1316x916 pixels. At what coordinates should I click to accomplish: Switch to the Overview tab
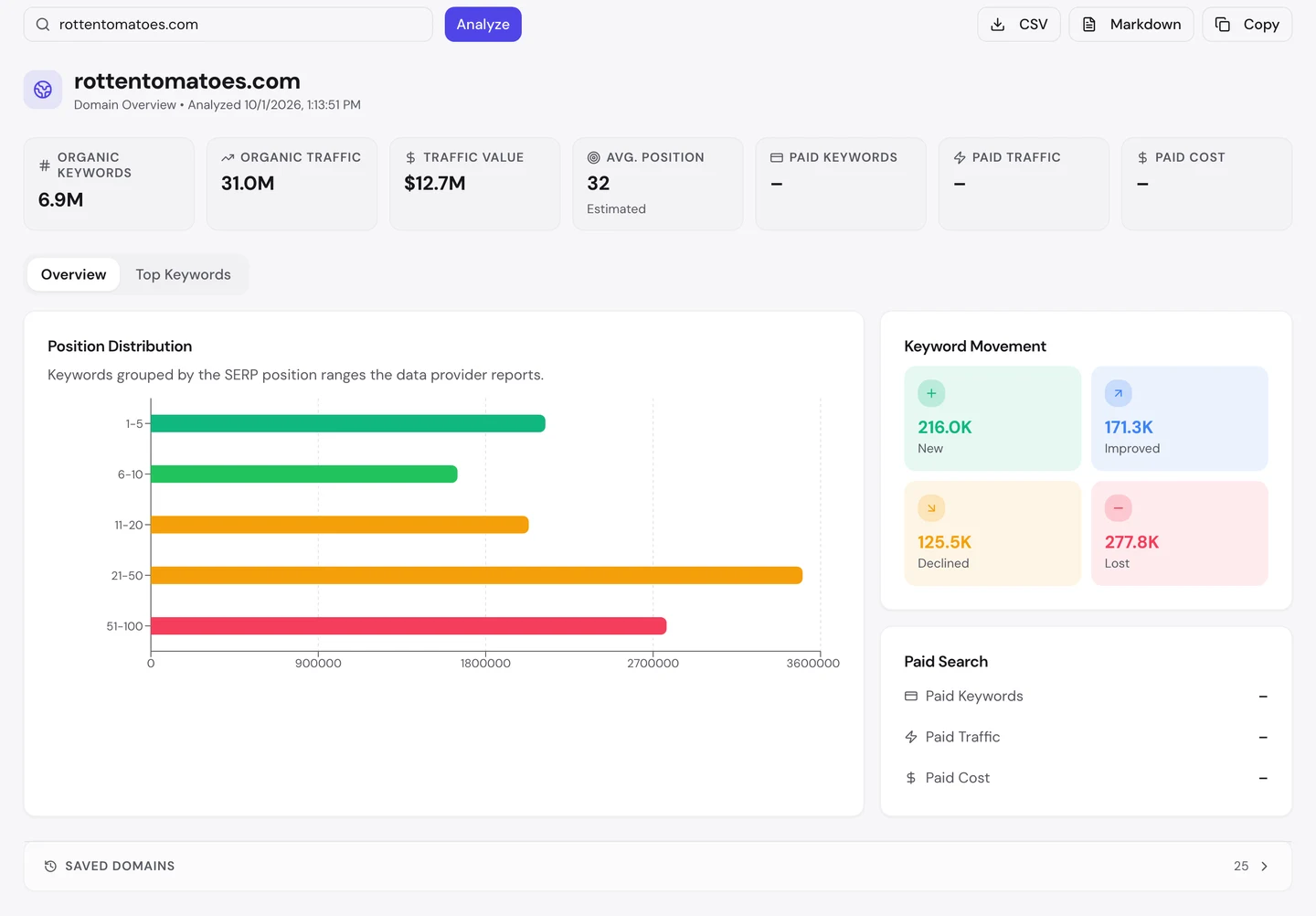point(74,274)
